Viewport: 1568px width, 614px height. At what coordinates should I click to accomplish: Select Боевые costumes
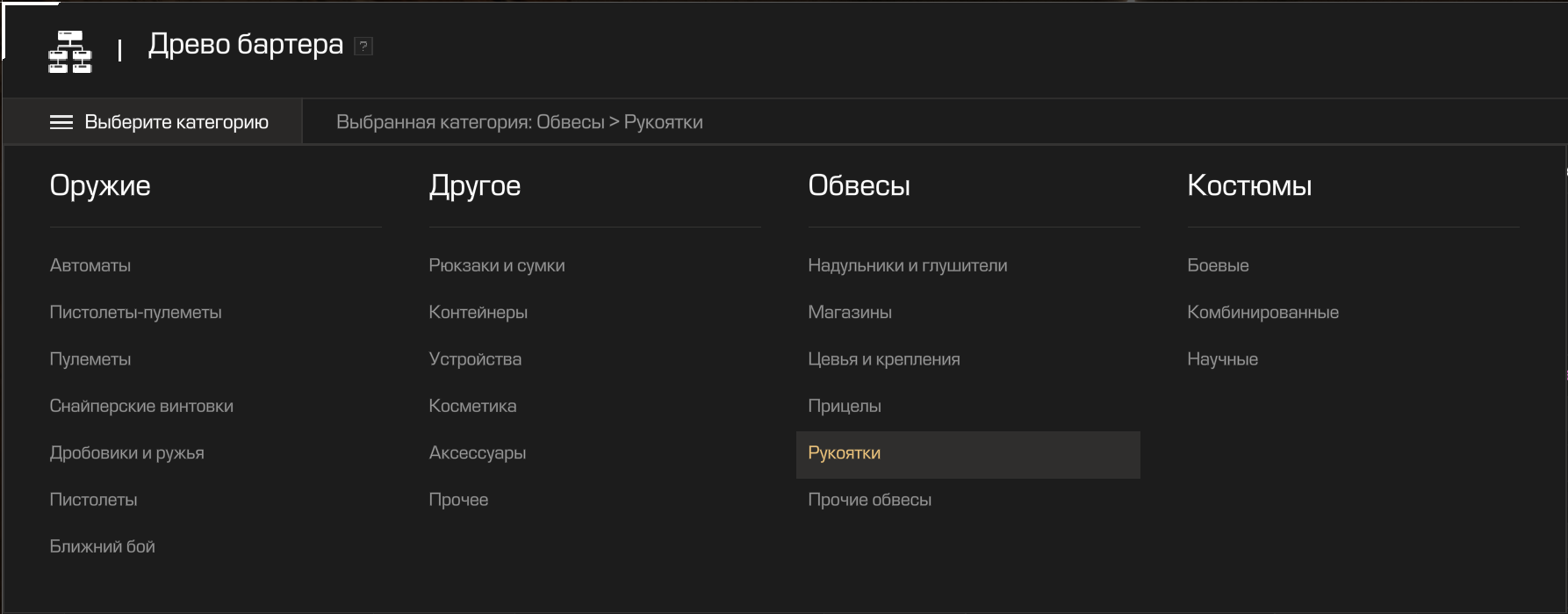pos(1218,265)
